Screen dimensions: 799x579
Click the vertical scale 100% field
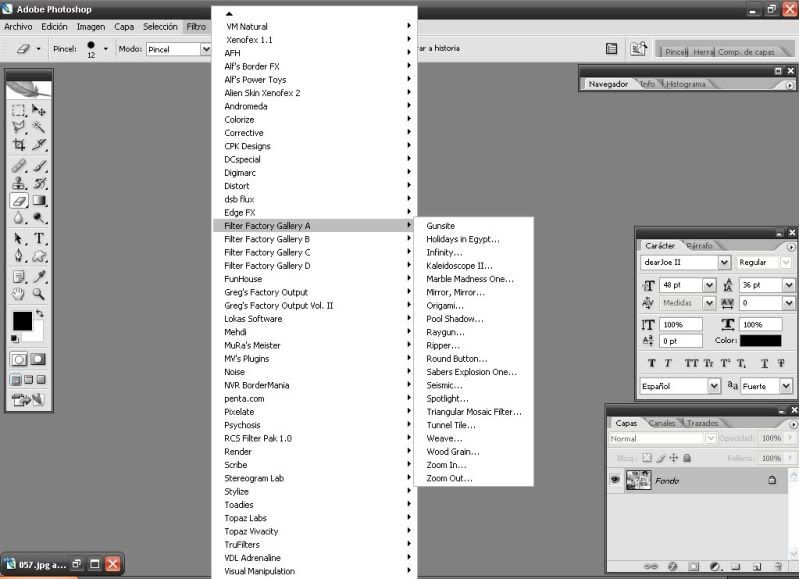(680, 325)
